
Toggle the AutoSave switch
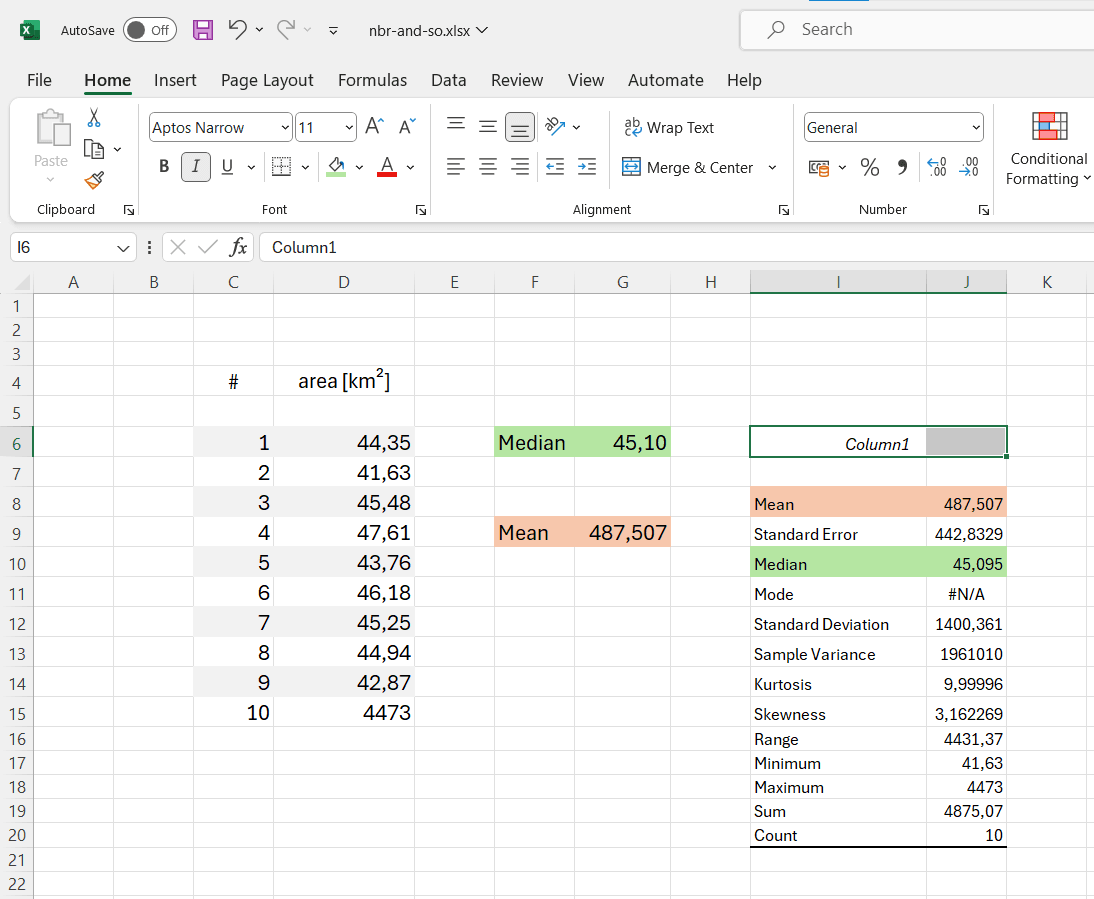click(149, 30)
